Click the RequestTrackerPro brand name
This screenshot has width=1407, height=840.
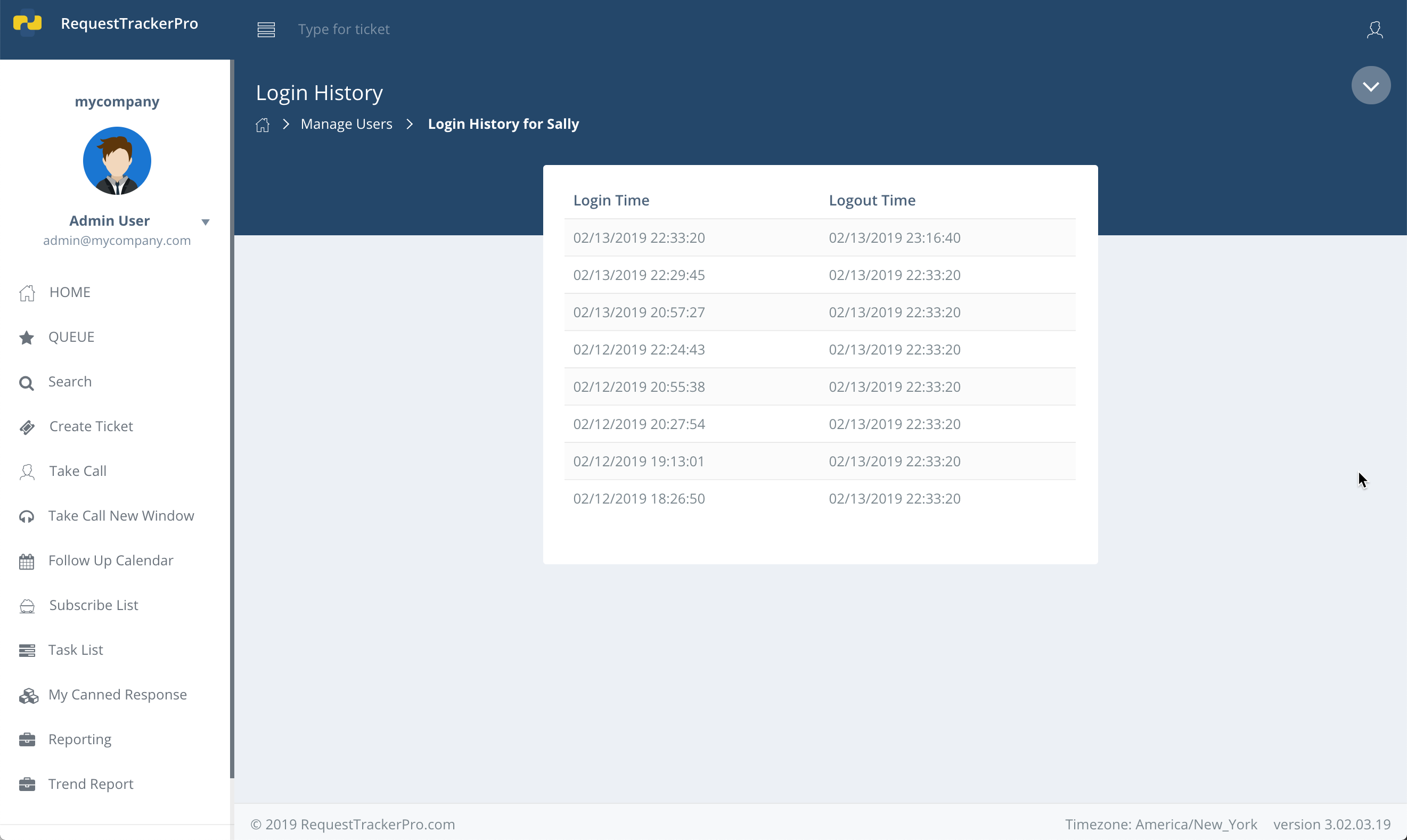[x=129, y=23]
